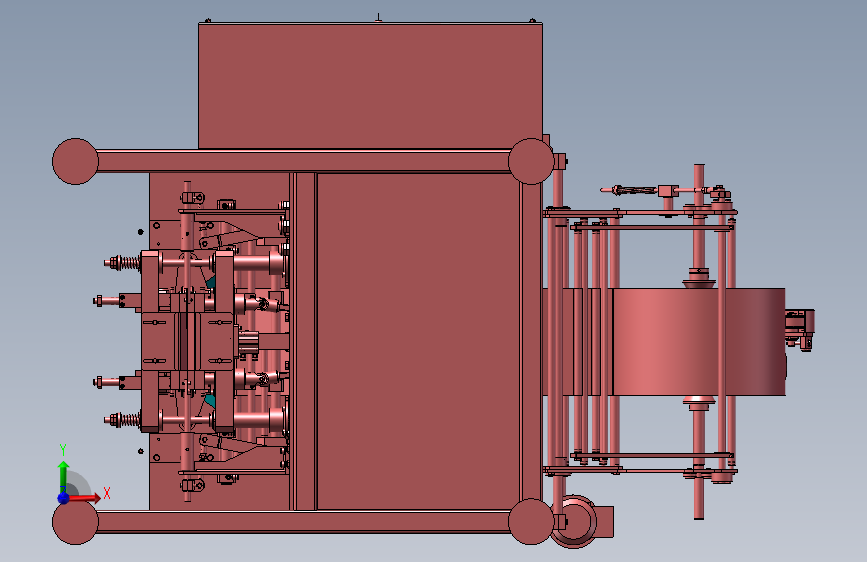
Task: Select the round foot at upper-right frame corner
Action: click(531, 161)
